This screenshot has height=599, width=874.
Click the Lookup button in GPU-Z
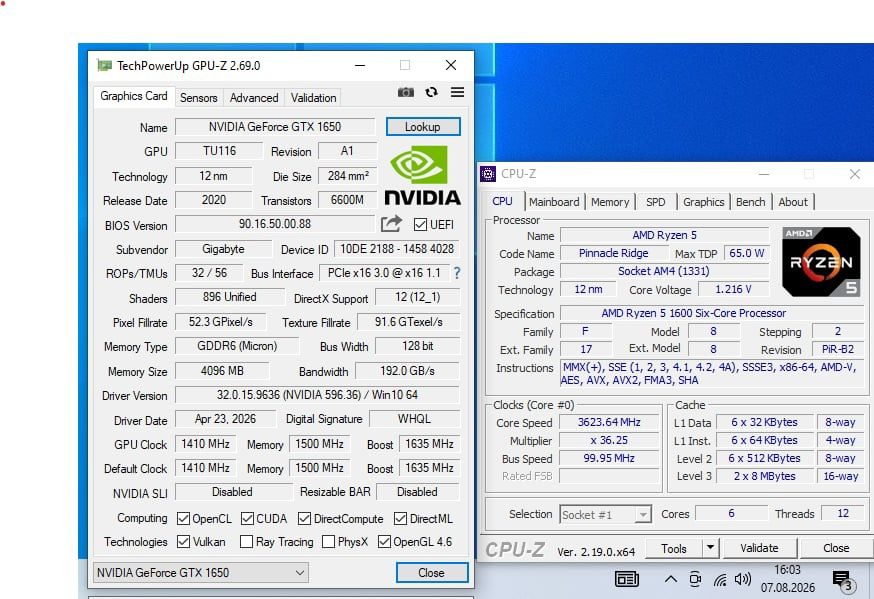click(x=423, y=126)
